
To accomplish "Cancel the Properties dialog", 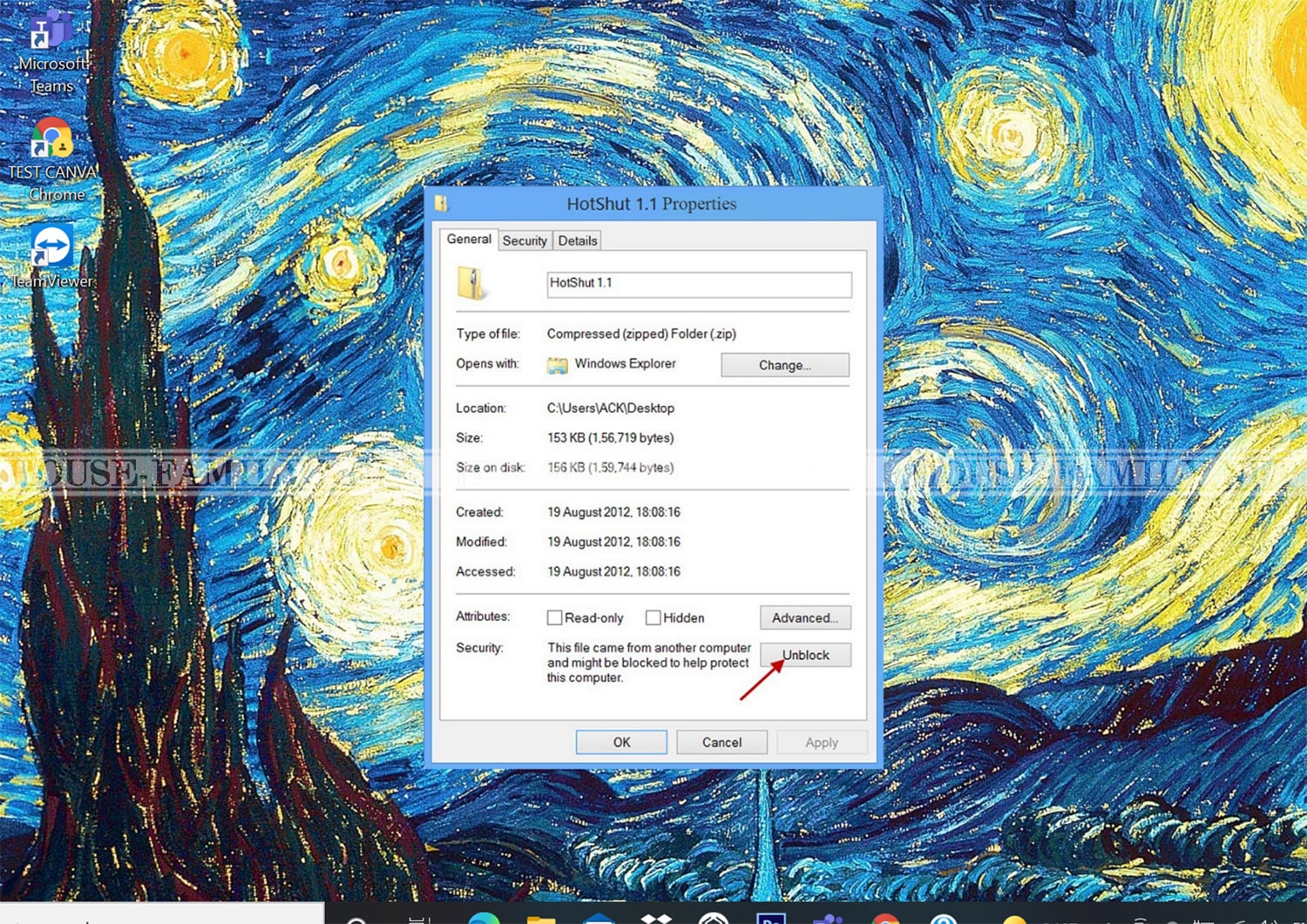I will 721,742.
